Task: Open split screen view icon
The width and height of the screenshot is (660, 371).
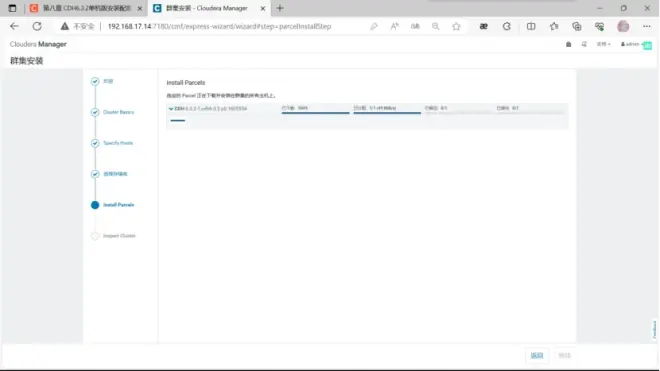Action: [531, 27]
